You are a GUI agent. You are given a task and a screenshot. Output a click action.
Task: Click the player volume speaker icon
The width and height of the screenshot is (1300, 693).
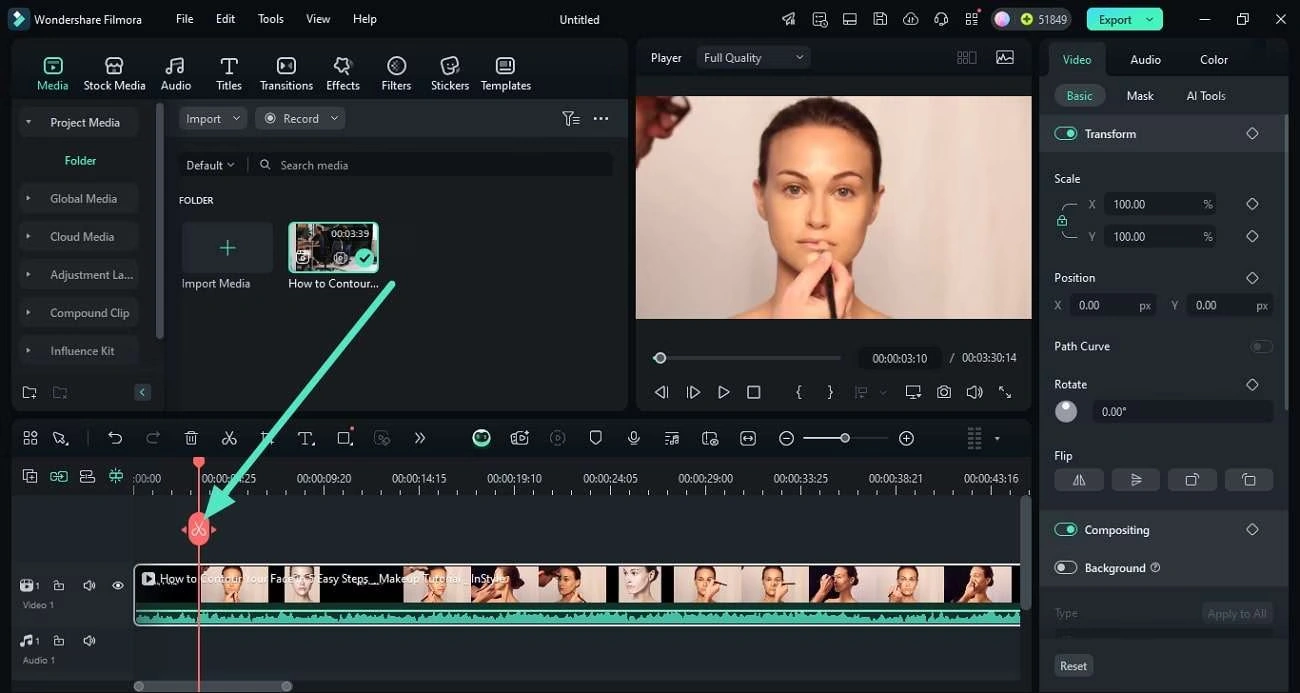click(x=974, y=392)
